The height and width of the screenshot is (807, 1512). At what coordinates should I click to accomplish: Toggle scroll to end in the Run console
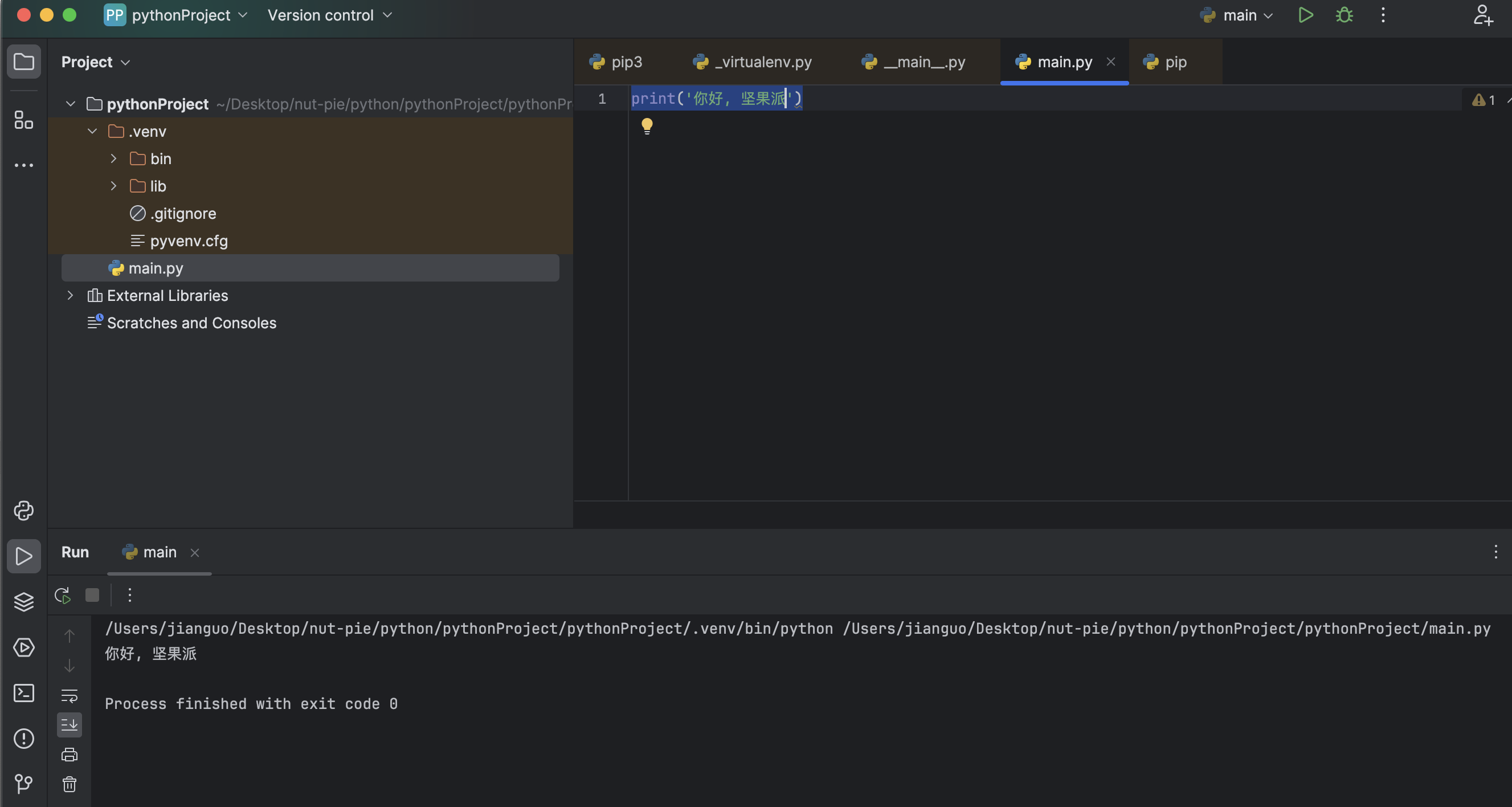[70, 725]
